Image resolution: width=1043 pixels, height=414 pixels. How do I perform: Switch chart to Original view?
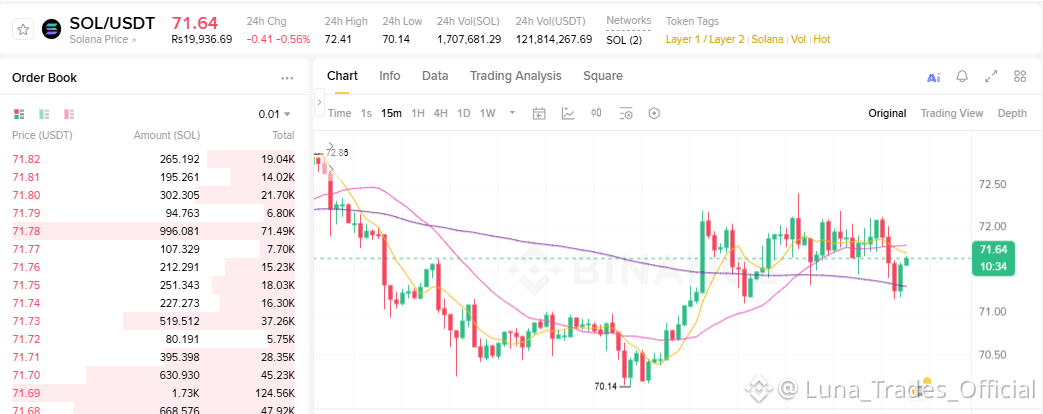pyautogui.click(x=887, y=113)
